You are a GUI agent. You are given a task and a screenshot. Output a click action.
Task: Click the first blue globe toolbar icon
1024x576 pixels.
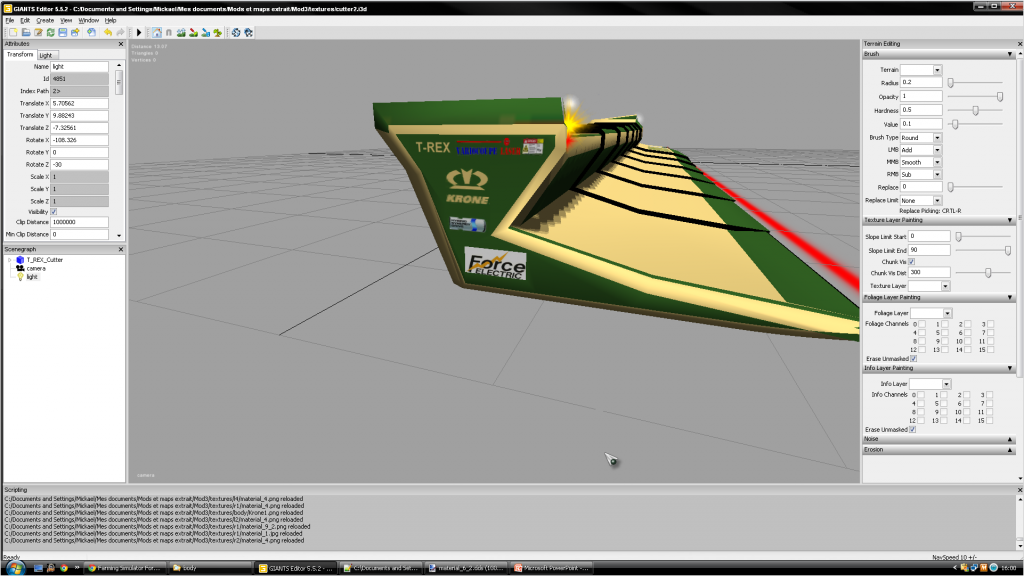point(236,32)
